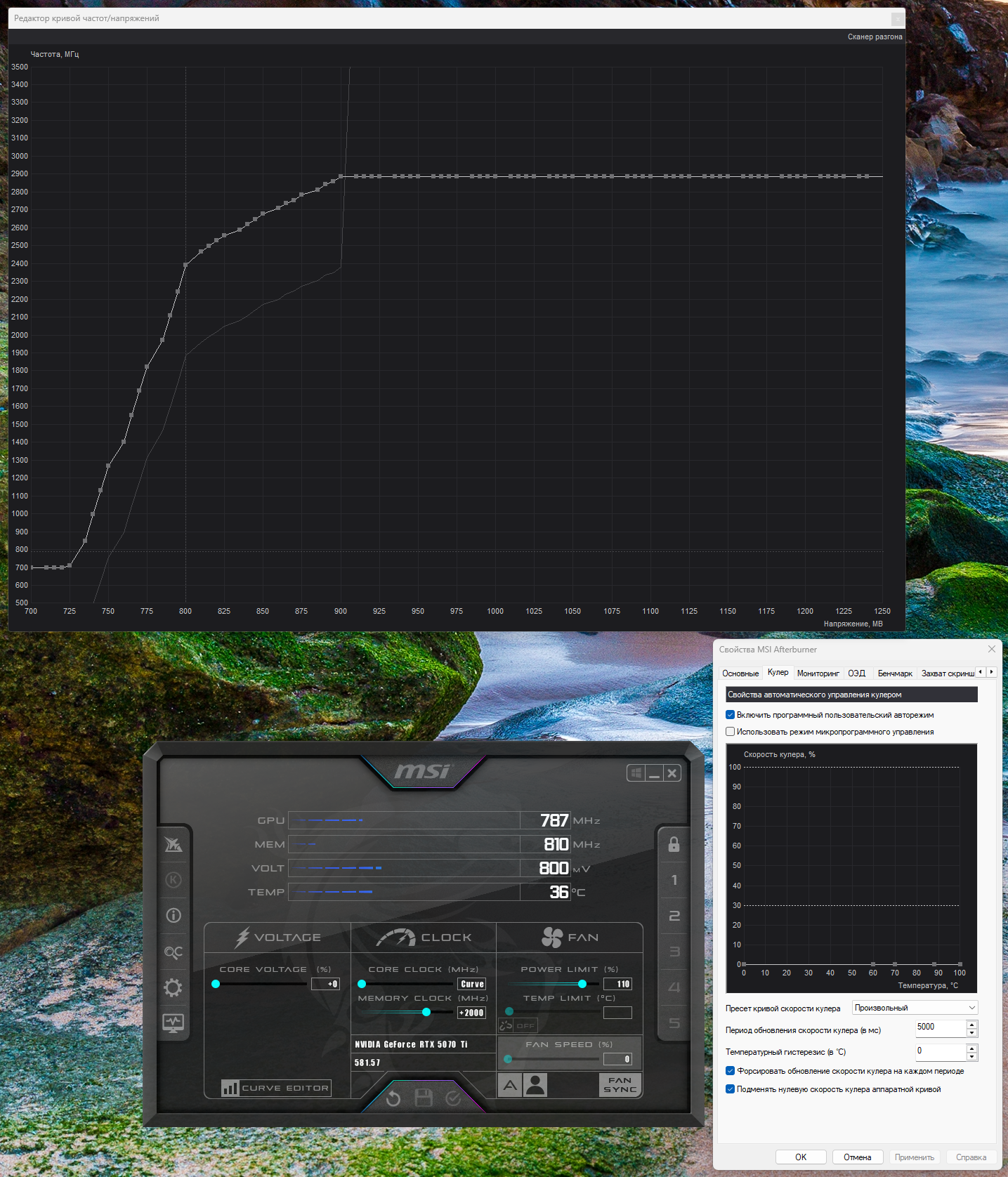Reset settings to default with the revert icon
The height and width of the screenshot is (1177, 1008).
[393, 1098]
